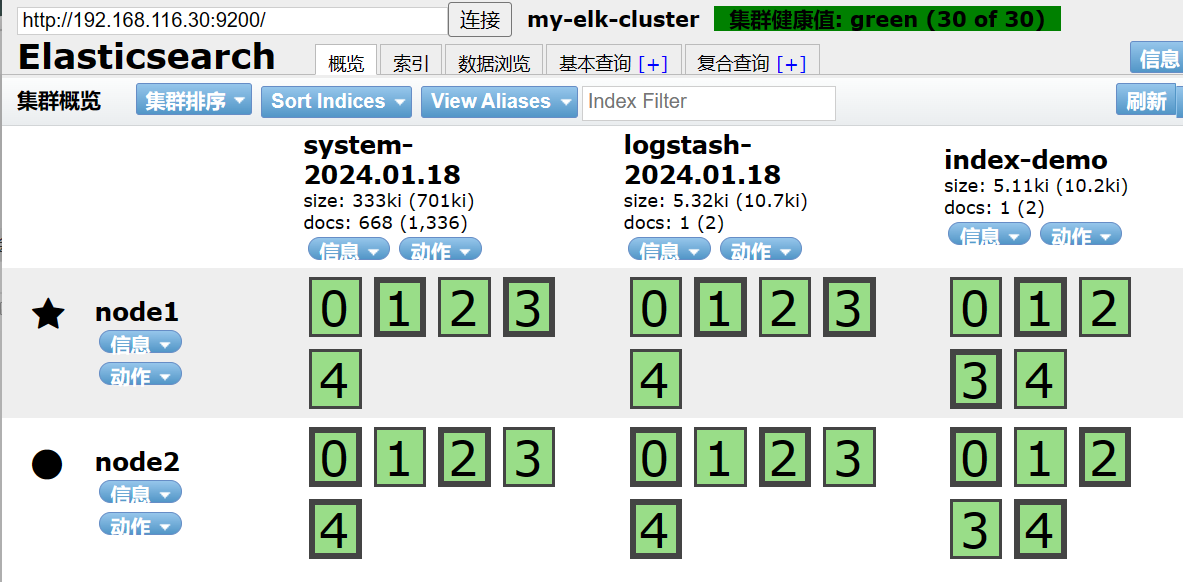Select shard 4 of index-demo on node1

pos(1040,379)
